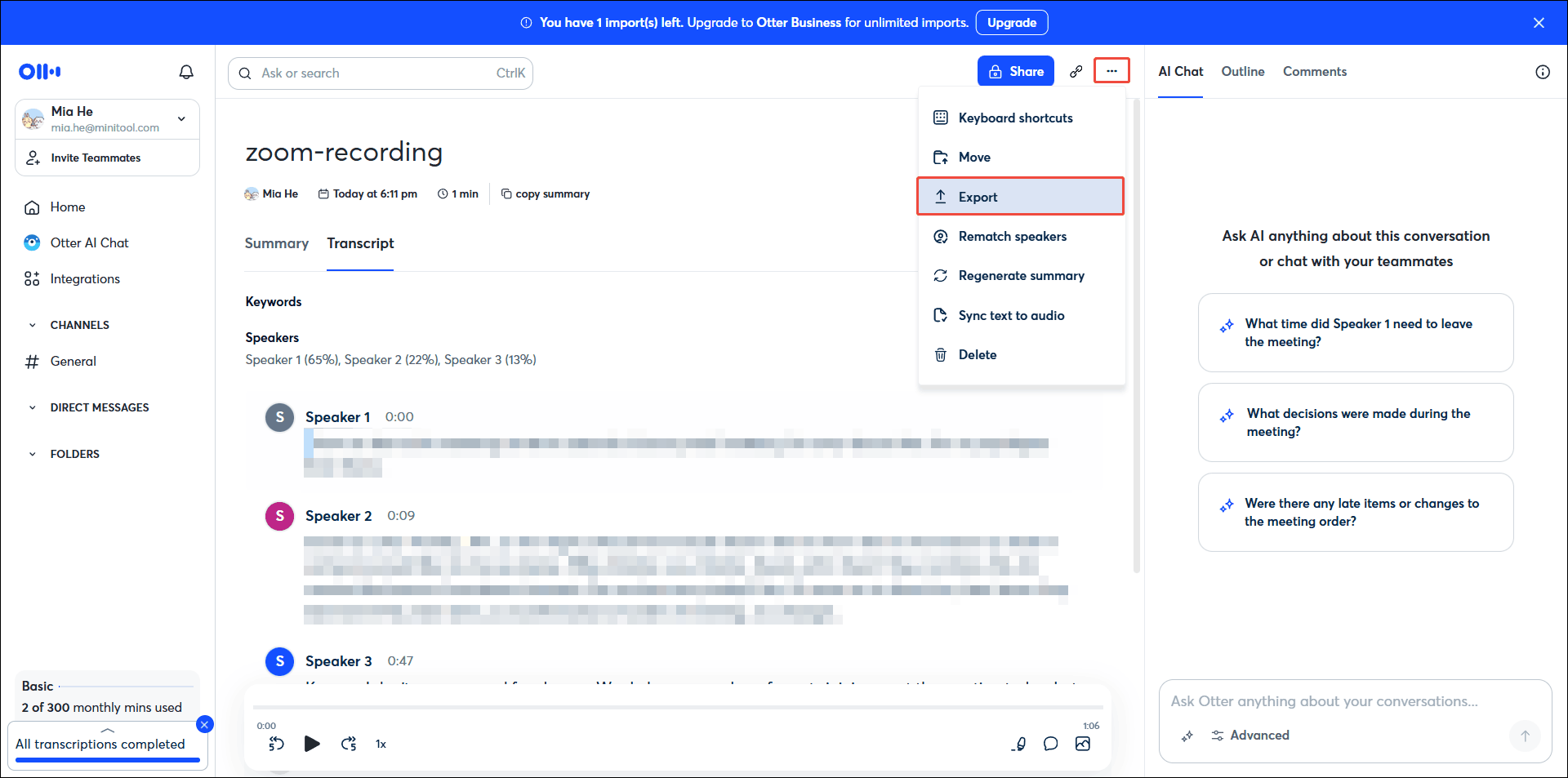Open the Outline tab in right panel

(1242, 72)
